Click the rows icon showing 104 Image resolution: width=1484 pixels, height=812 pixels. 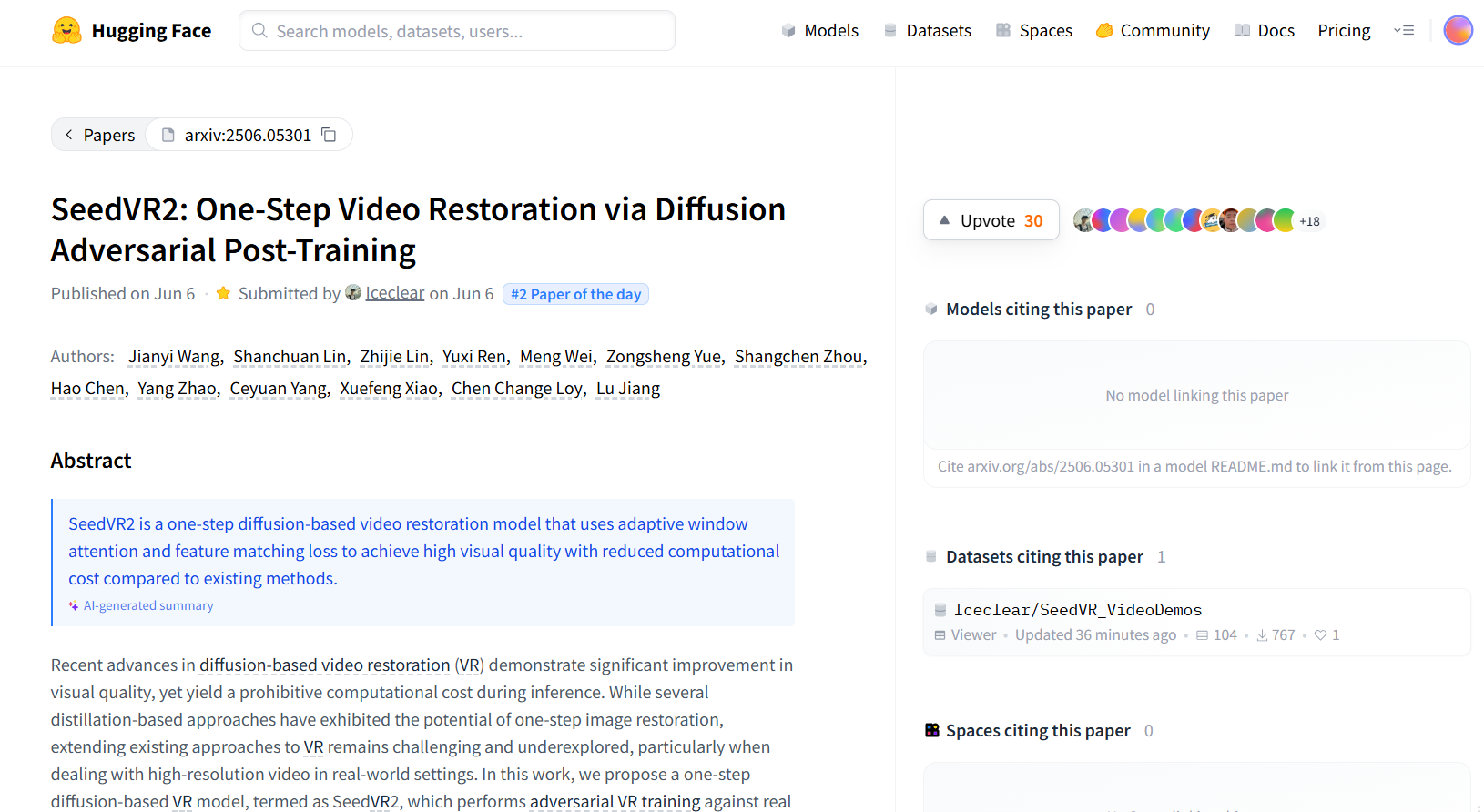(1202, 635)
